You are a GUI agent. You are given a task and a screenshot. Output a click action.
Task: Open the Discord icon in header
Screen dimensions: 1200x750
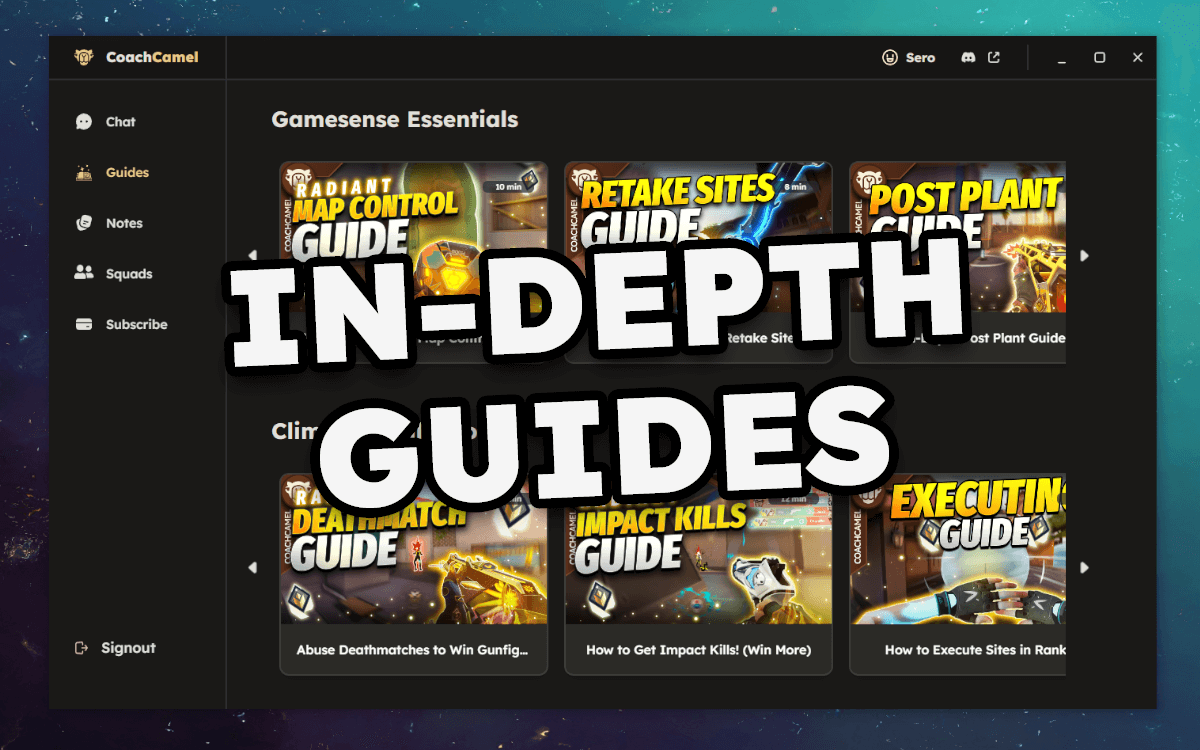[968, 57]
